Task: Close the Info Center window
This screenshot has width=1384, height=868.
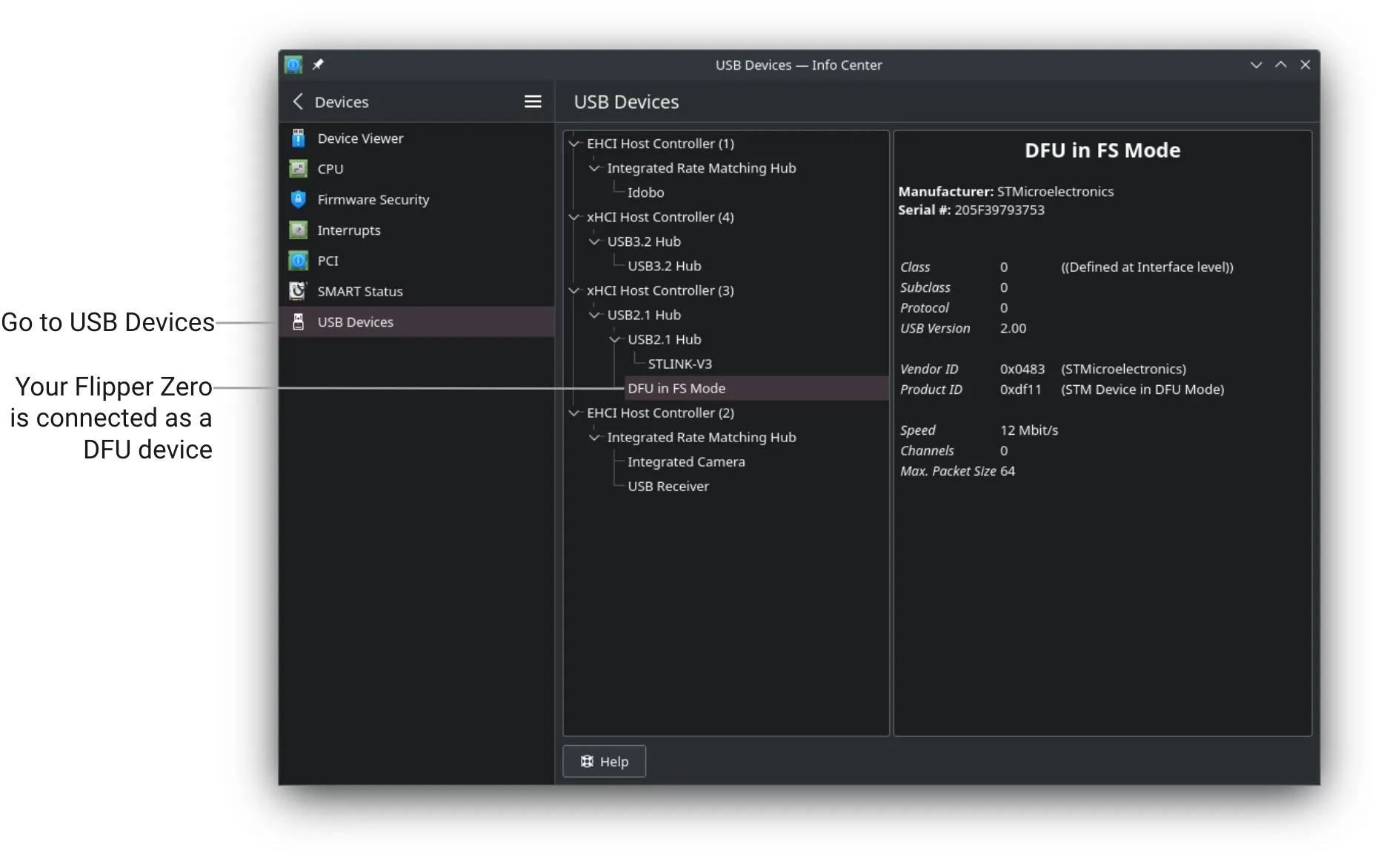Action: 1305,65
